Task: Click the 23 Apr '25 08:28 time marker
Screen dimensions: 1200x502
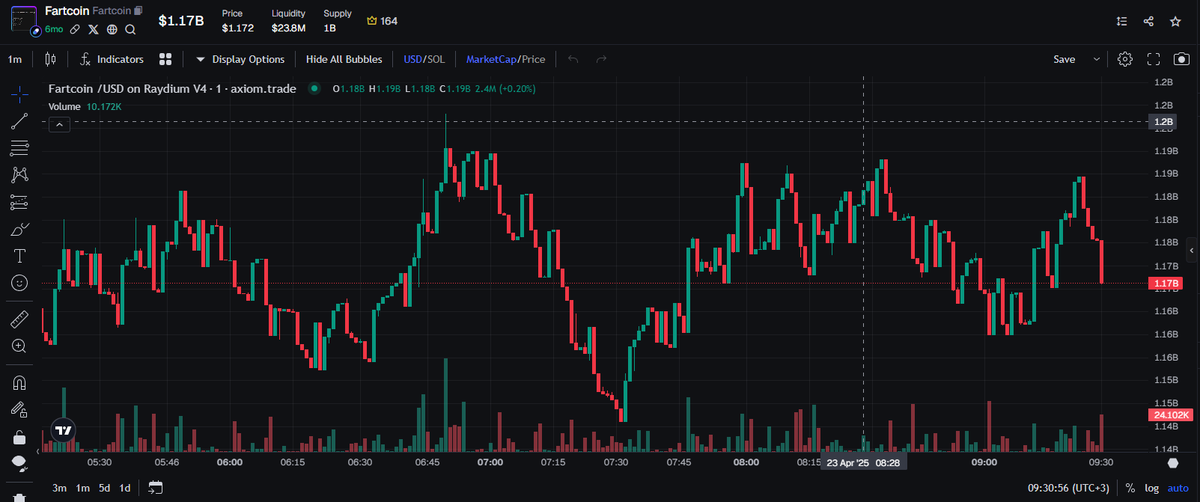Action: tap(863, 463)
